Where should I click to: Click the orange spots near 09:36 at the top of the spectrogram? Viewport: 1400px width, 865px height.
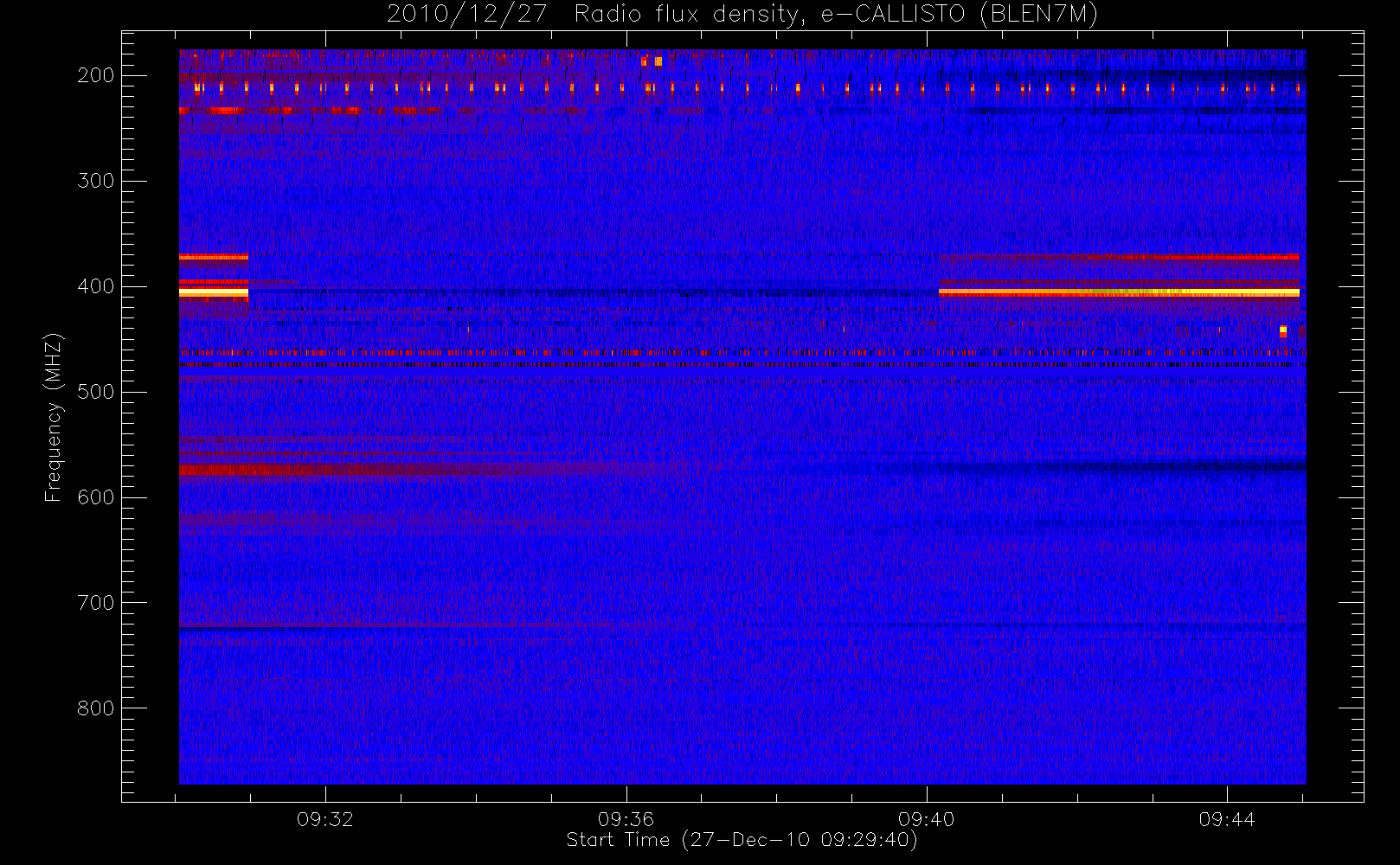point(652,61)
